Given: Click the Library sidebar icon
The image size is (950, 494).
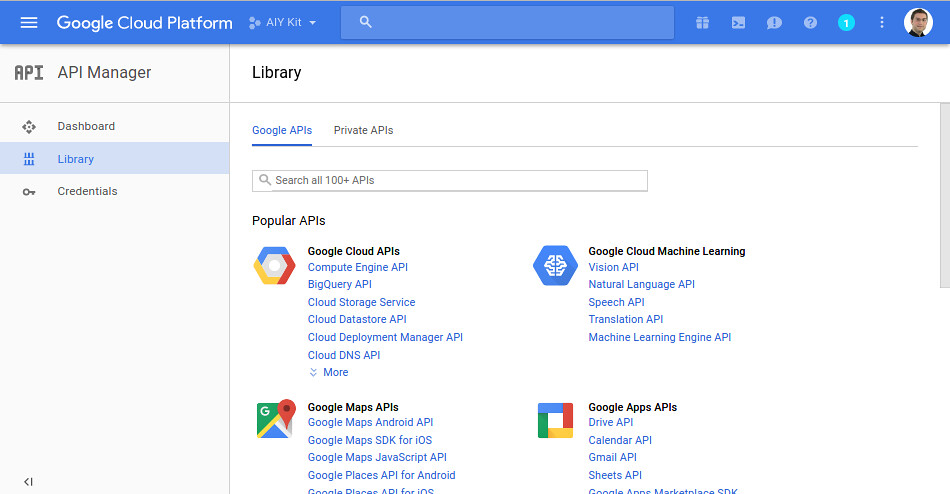Looking at the screenshot, I should (28, 159).
